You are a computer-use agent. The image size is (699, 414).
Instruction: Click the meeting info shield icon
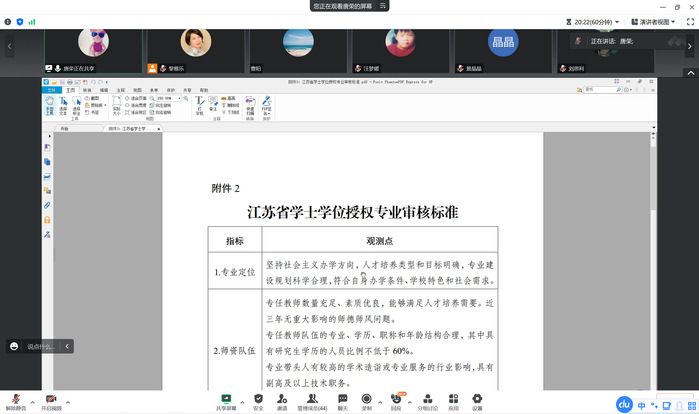point(19,20)
